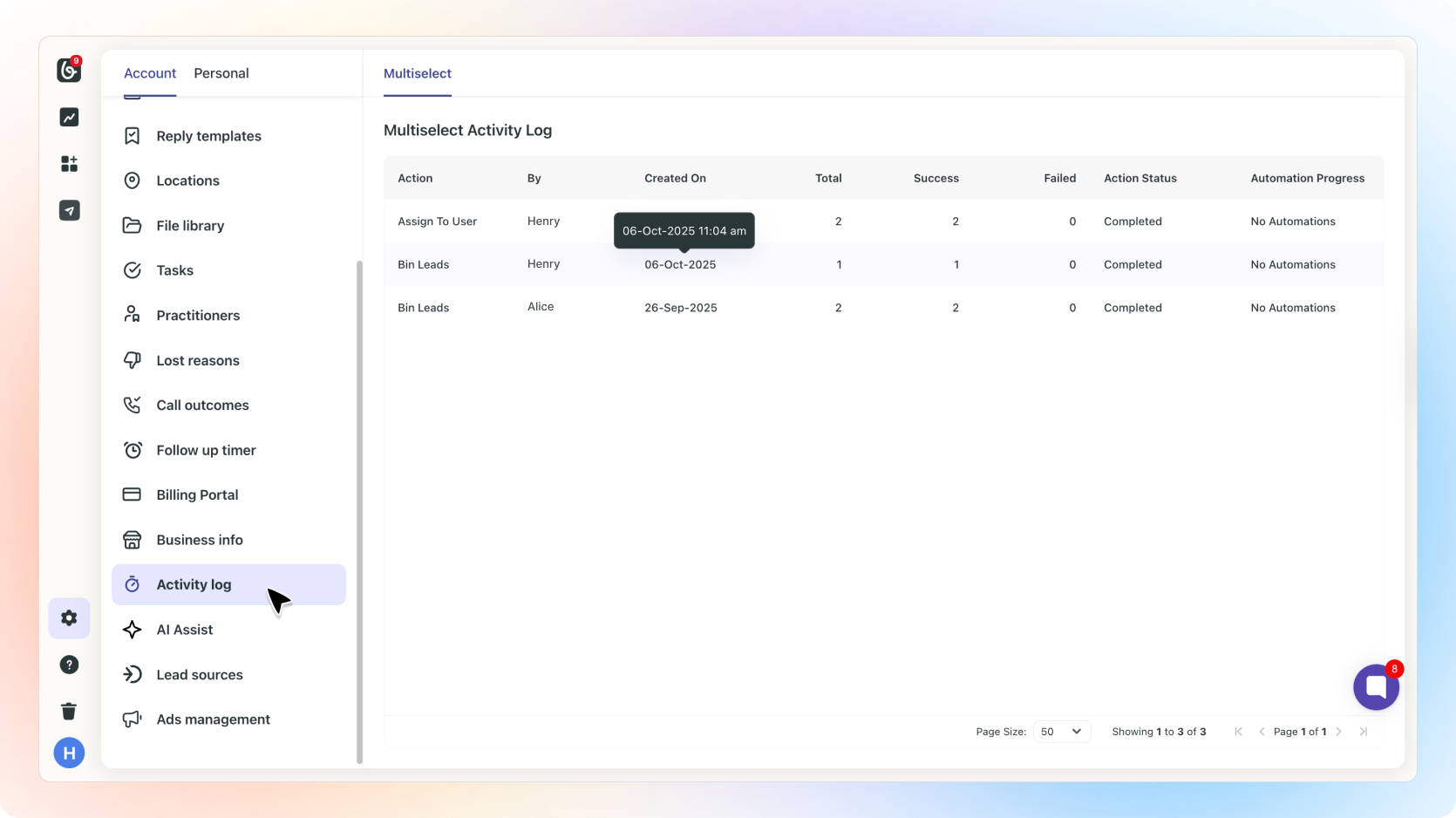Click the Success column header
The image size is (1456, 818).
pyautogui.click(x=936, y=178)
